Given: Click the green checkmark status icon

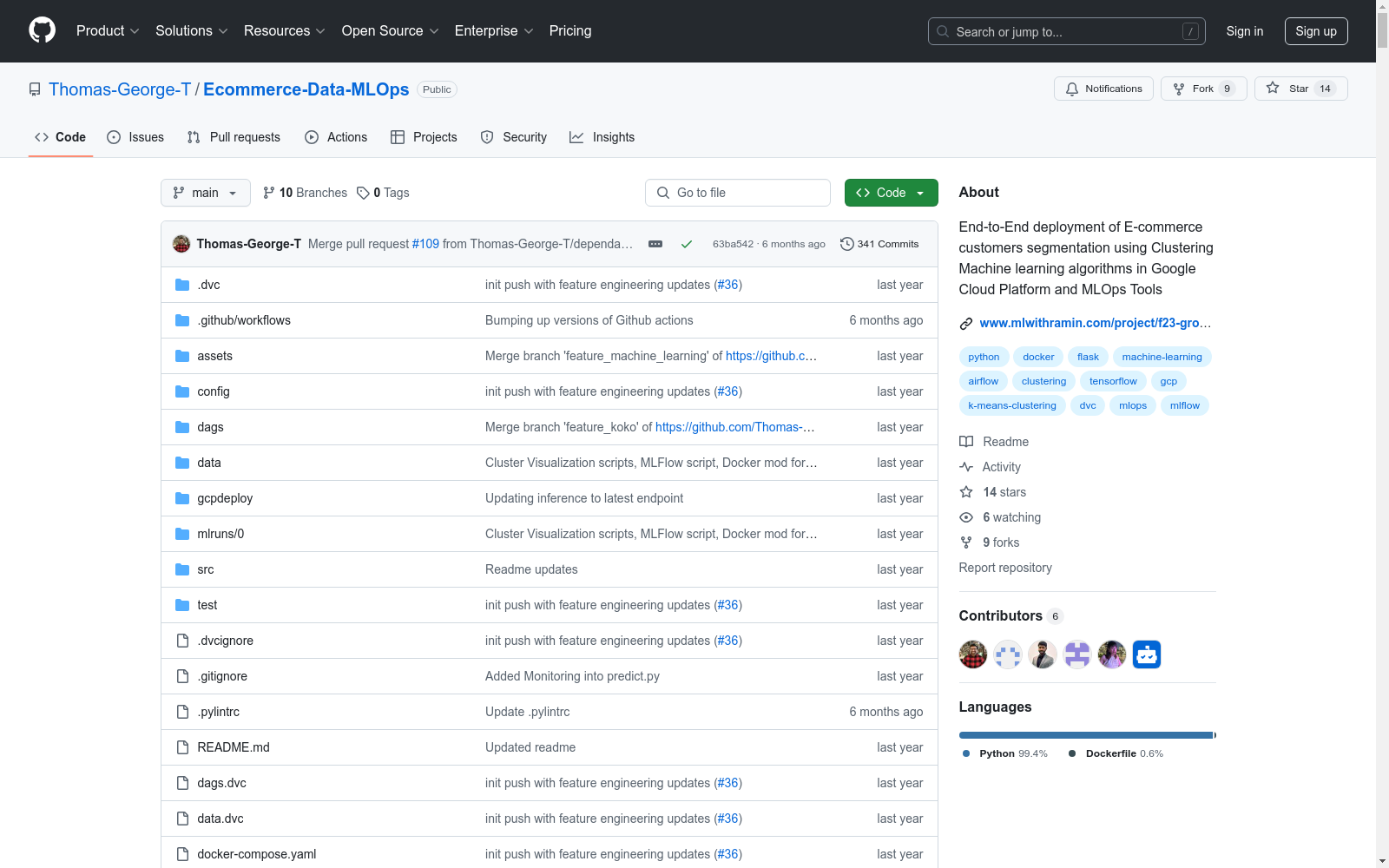Looking at the screenshot, I should click(x=687, y=244).
